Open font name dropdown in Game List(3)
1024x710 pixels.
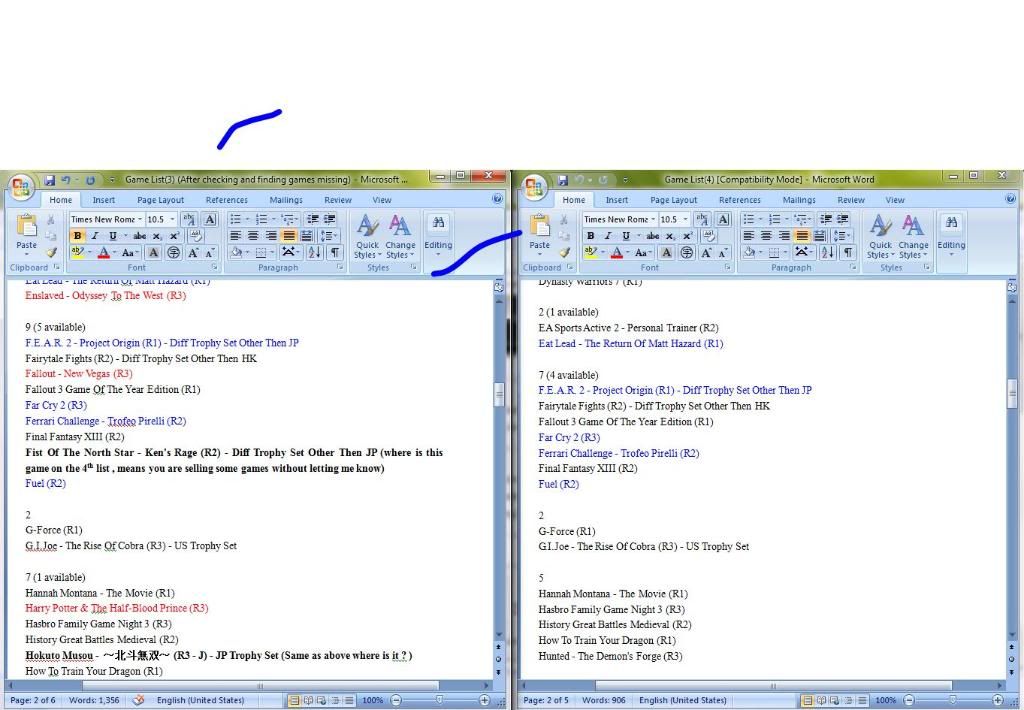[x=139, y=219]
